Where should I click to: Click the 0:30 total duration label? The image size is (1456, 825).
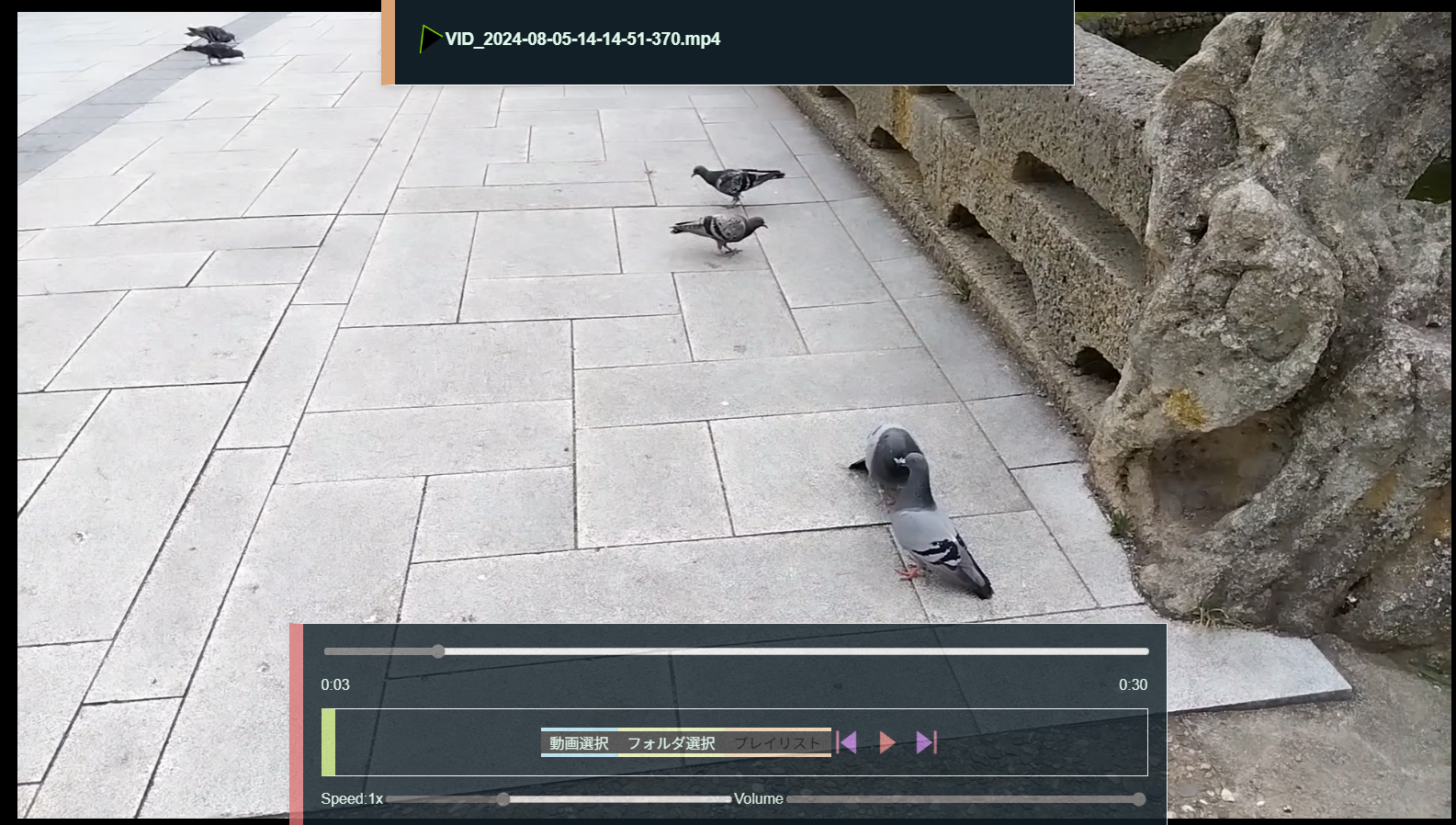coord(1133,684)
